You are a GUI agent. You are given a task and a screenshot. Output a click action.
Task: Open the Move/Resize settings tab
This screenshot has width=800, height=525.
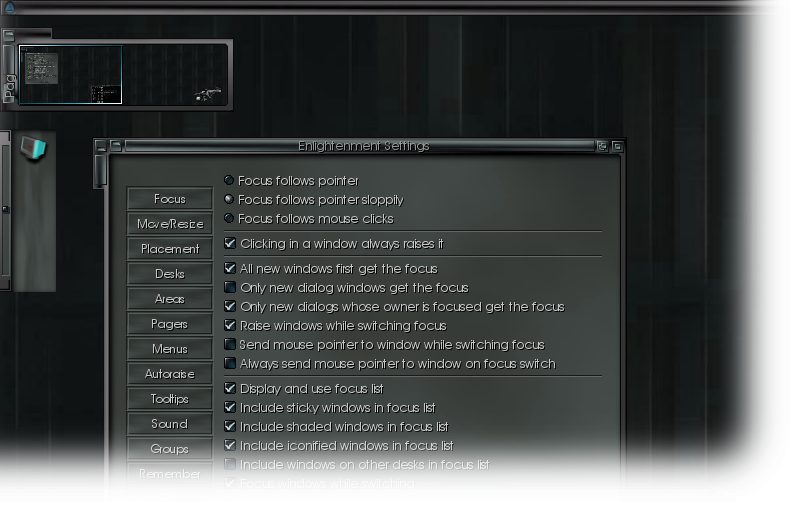click(169, 223)
